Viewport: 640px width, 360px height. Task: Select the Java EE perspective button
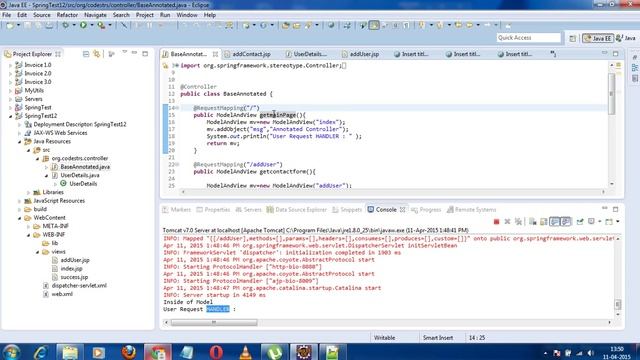(598, 38)
